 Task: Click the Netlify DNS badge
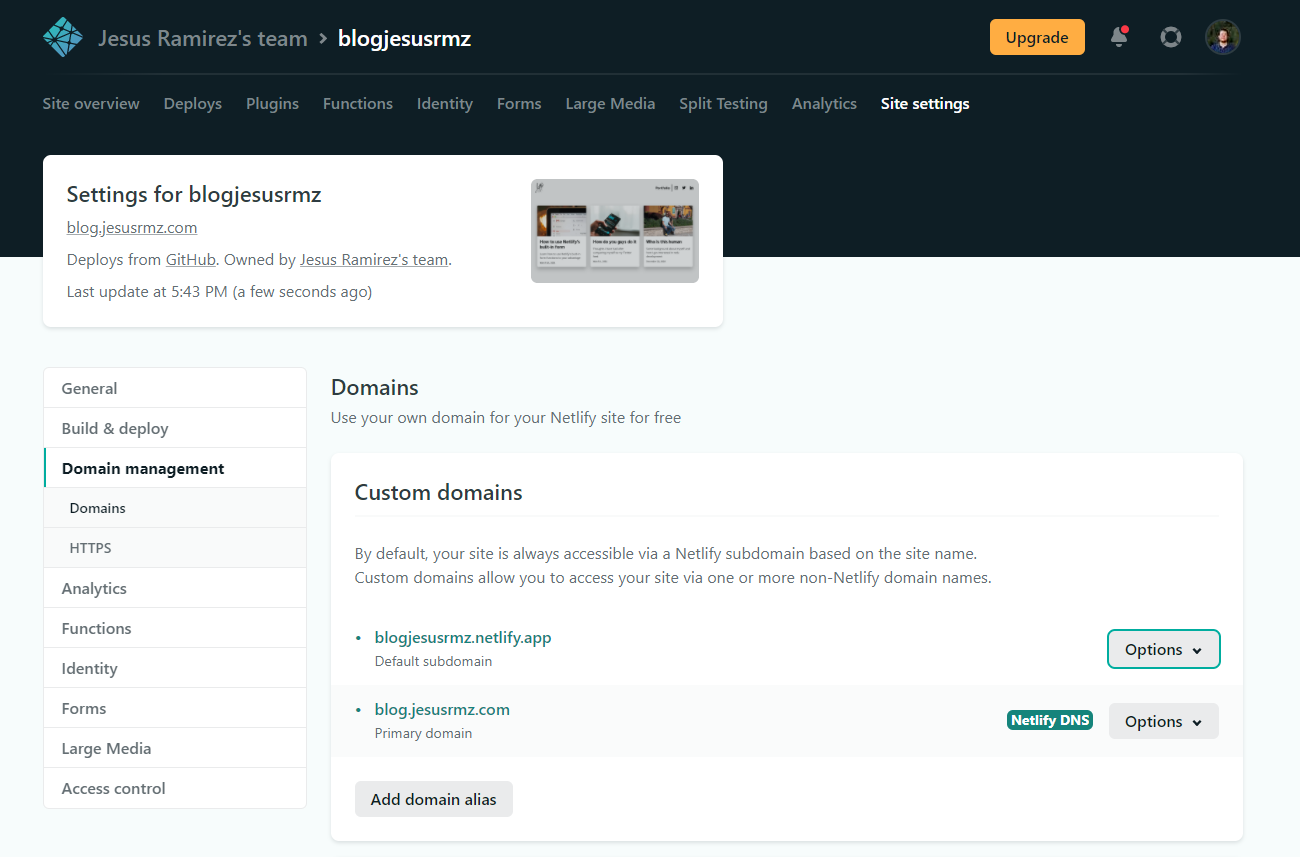1050,720
